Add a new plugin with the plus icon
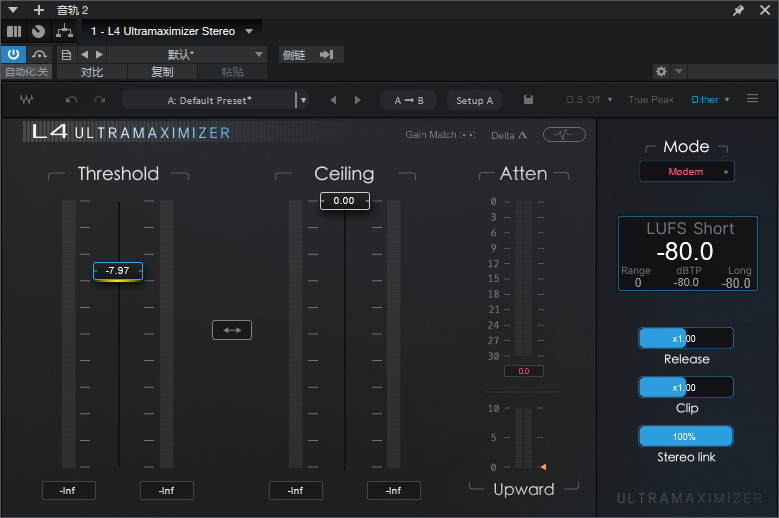This screenshot has width=779, height=518. click(x=39, y=10)
